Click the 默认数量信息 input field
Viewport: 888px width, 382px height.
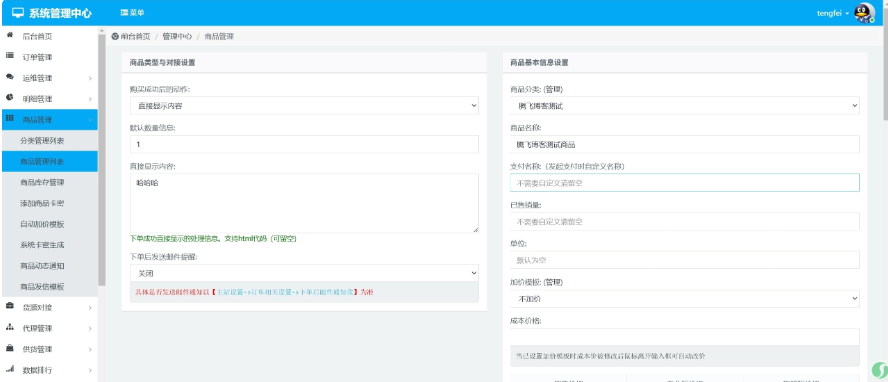[304, 144]
